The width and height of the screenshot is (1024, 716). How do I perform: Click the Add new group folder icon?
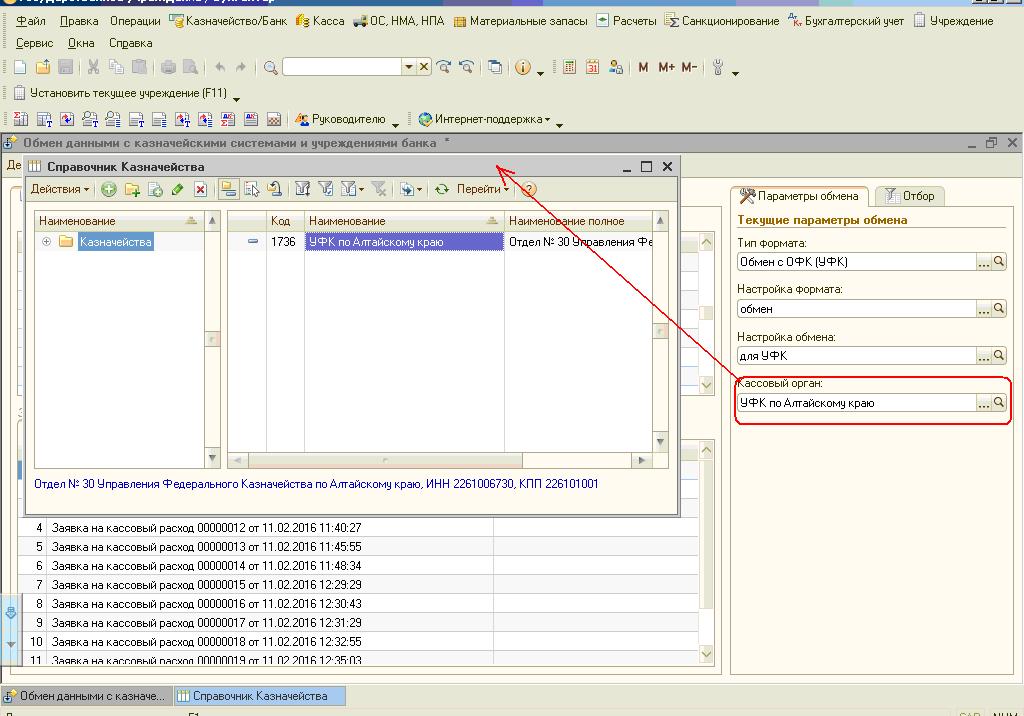coord(132,189)
